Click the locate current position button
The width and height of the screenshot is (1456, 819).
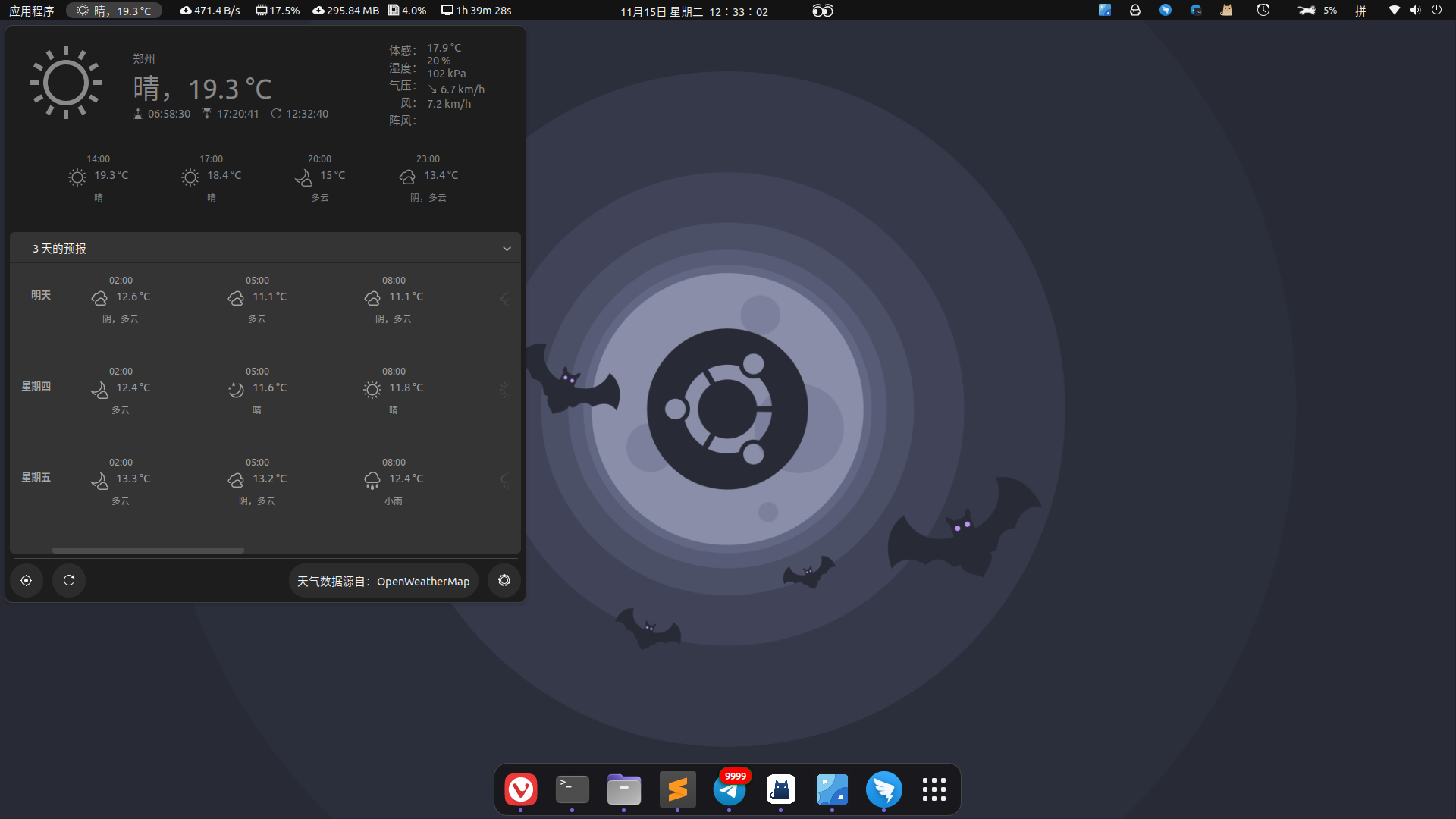27,581
